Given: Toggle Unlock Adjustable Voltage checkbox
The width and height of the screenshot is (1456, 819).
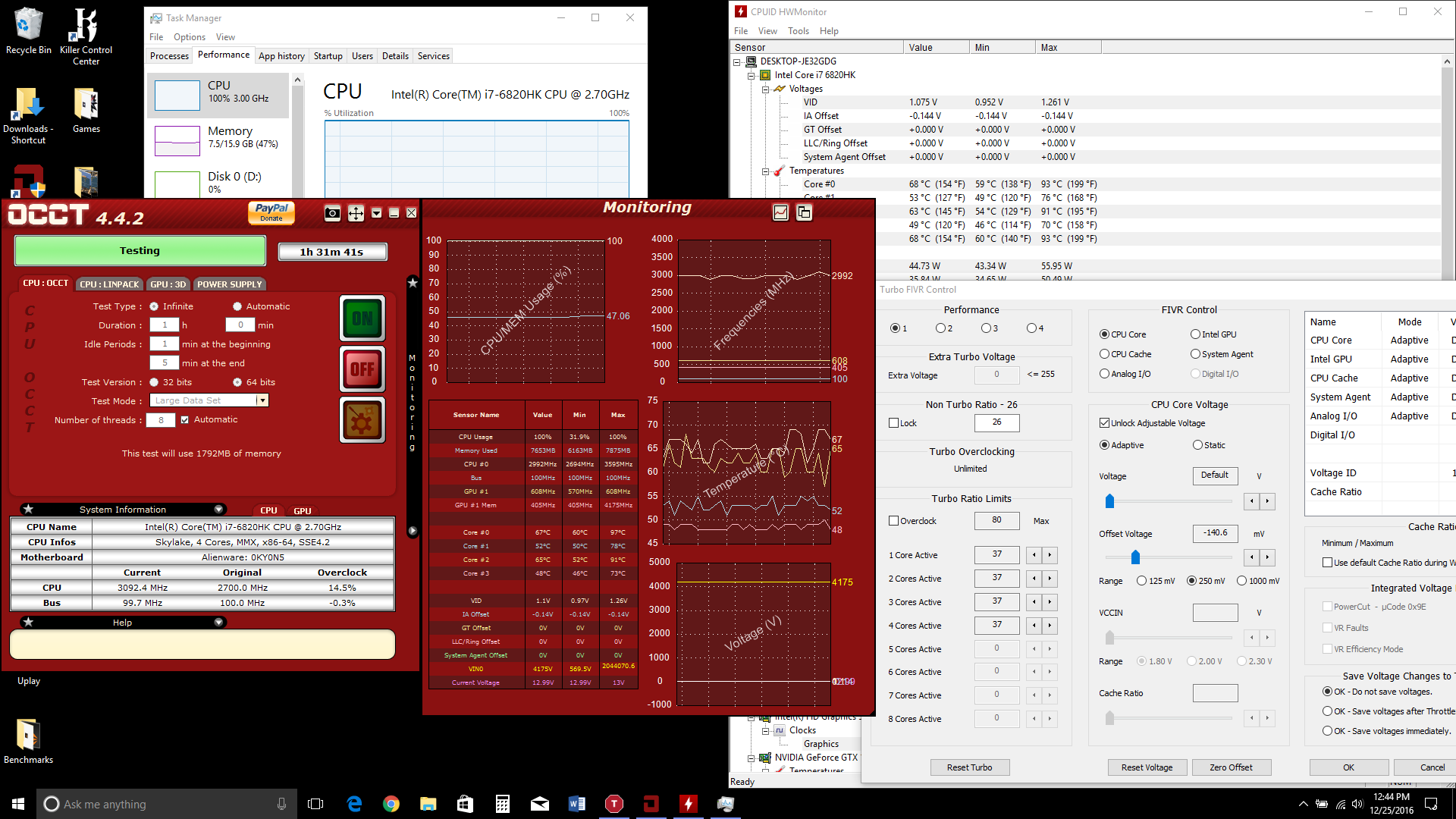Looking at the screenshot, I should [x=1104, y=423].
